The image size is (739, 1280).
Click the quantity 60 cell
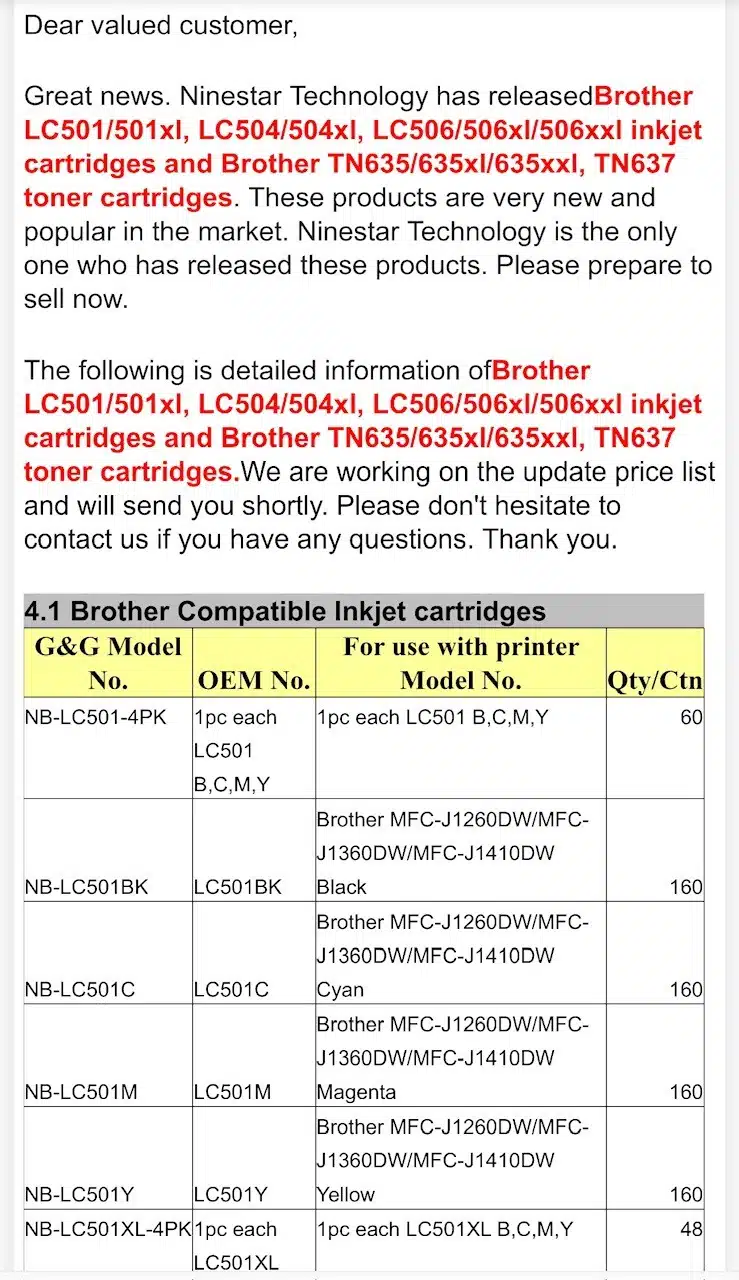pyautogui.click(x=691, y=717)
